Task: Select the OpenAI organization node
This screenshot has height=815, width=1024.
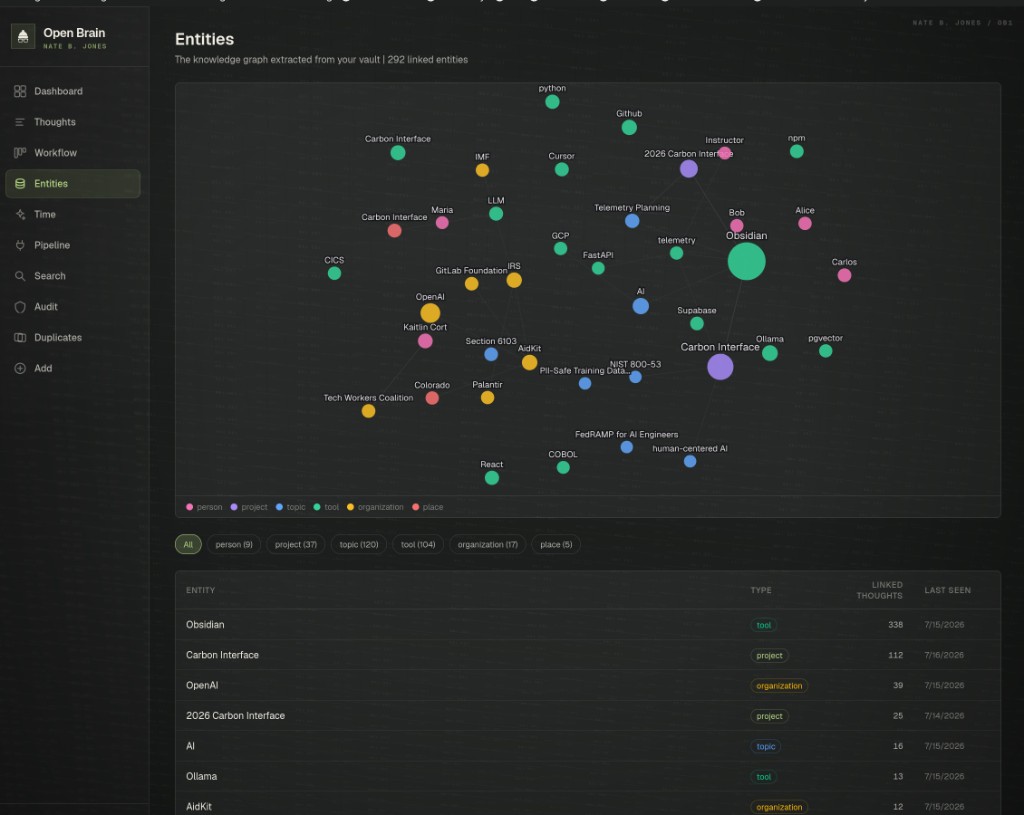Action: pos(430,313)
